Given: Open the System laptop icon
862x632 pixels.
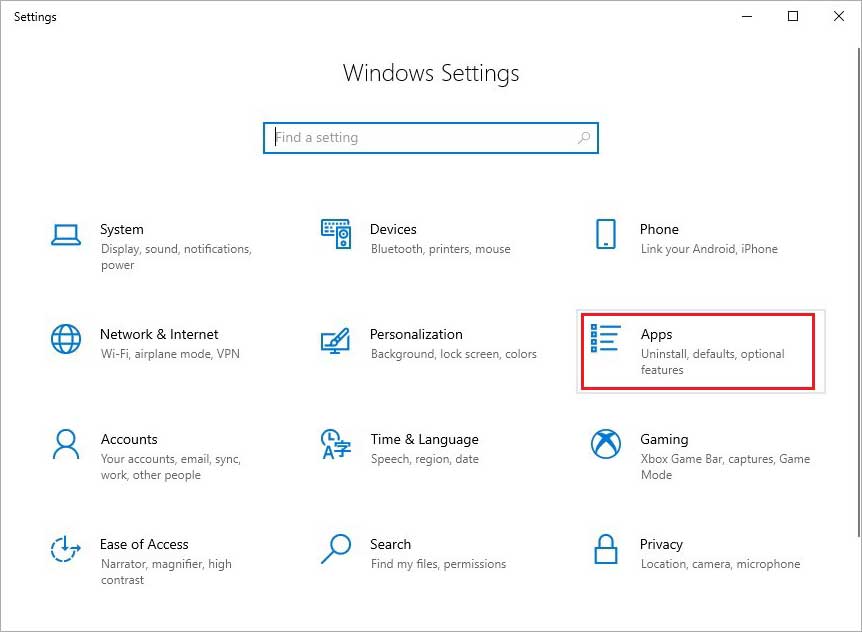Looking at the screenshot, I should 66,235.
